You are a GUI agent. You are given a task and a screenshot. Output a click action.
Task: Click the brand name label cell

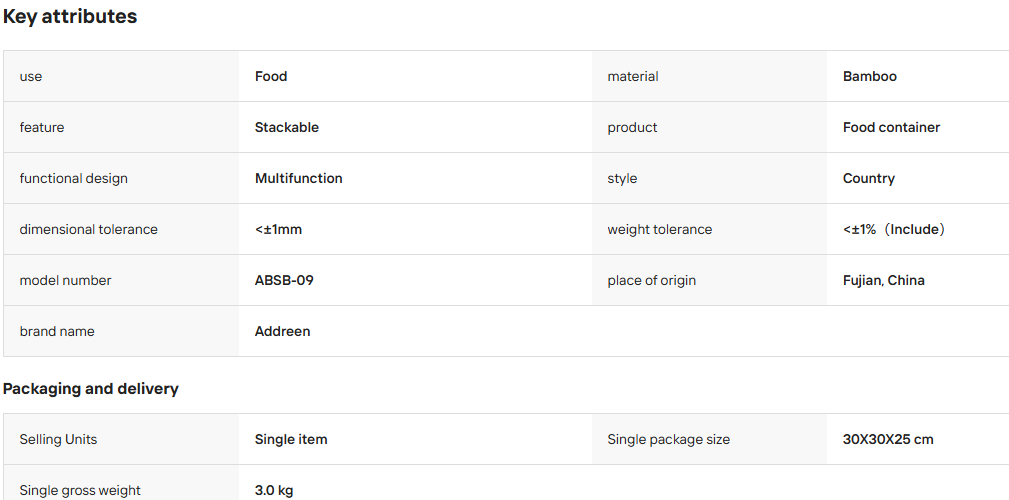121,331
